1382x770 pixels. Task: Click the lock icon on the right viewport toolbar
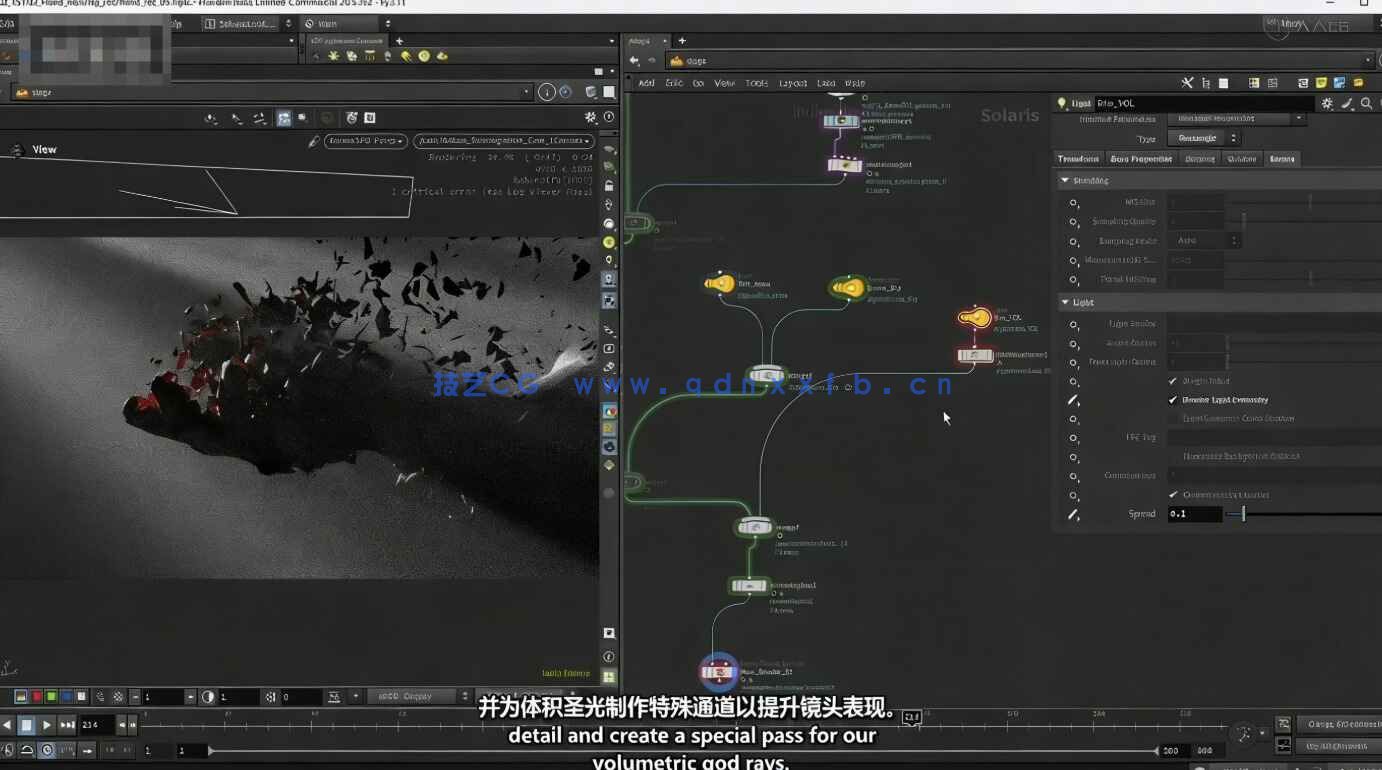click(610, 184)
